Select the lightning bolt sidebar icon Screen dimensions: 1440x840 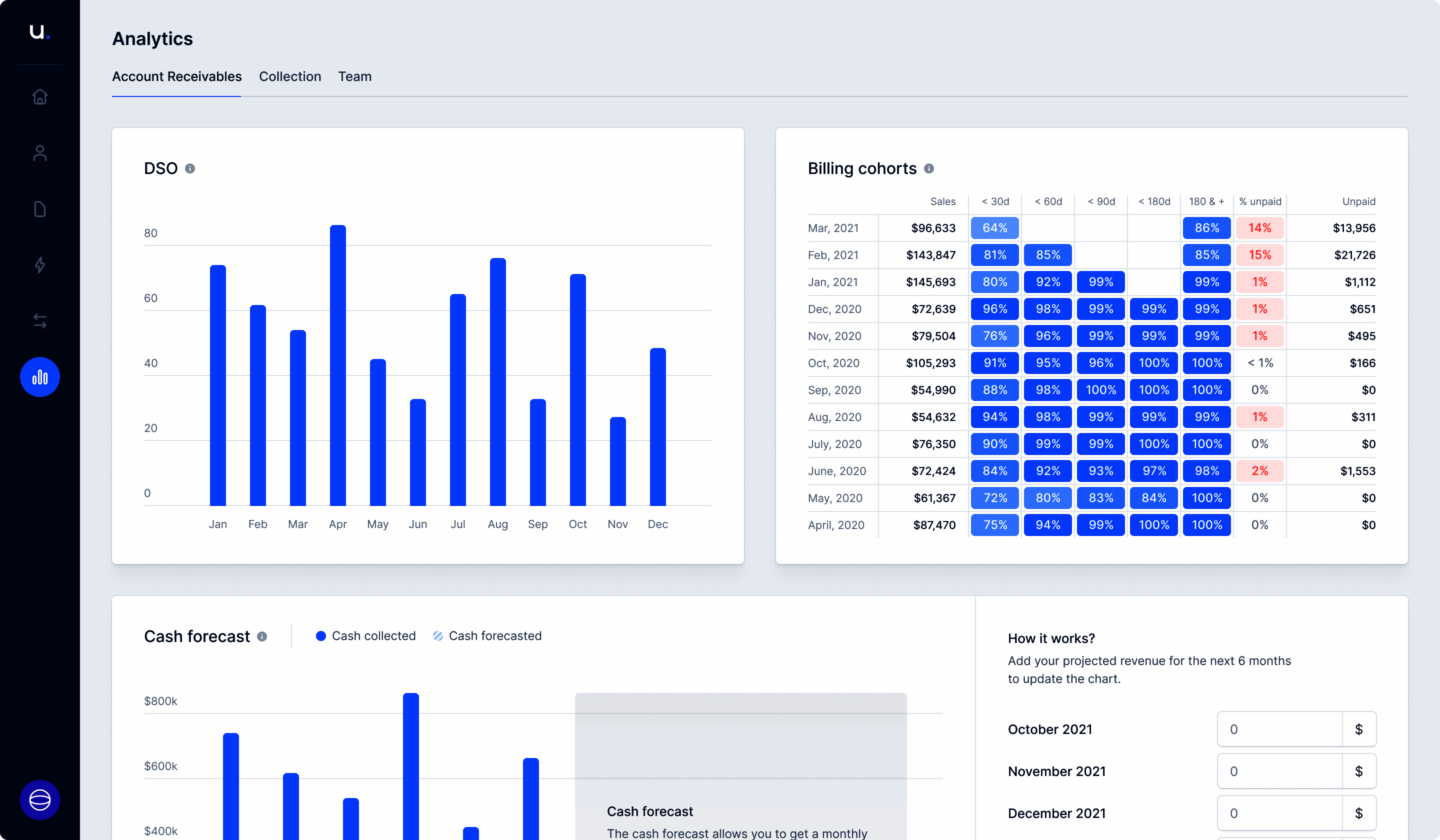(39, 265)
